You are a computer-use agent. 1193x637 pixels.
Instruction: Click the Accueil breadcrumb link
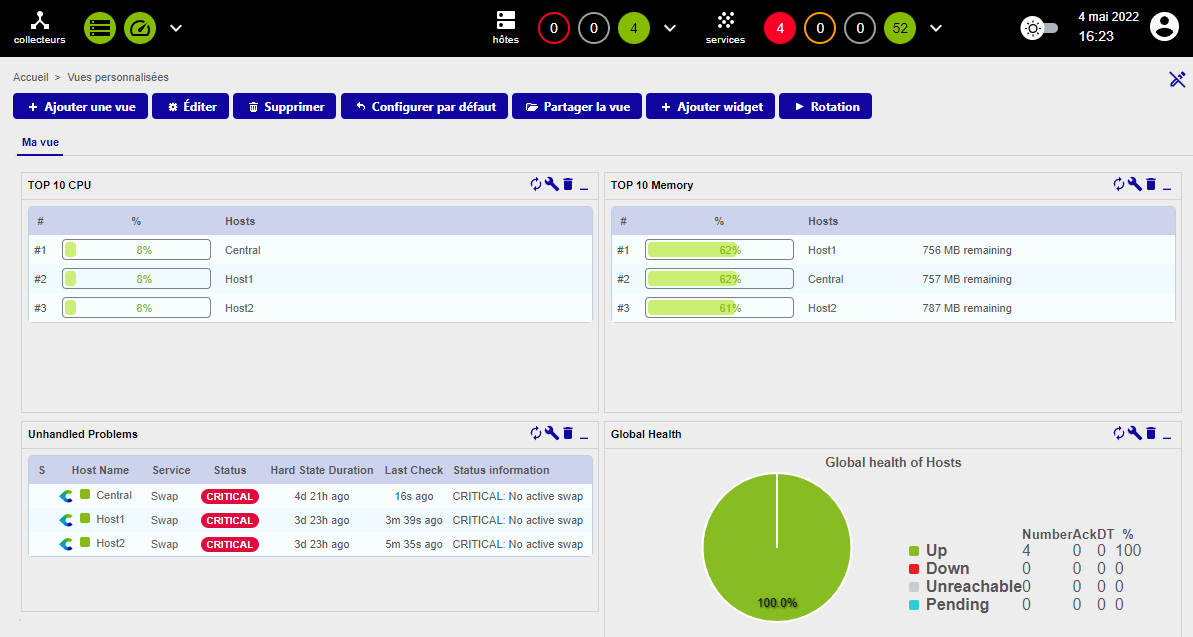(30, 77)
